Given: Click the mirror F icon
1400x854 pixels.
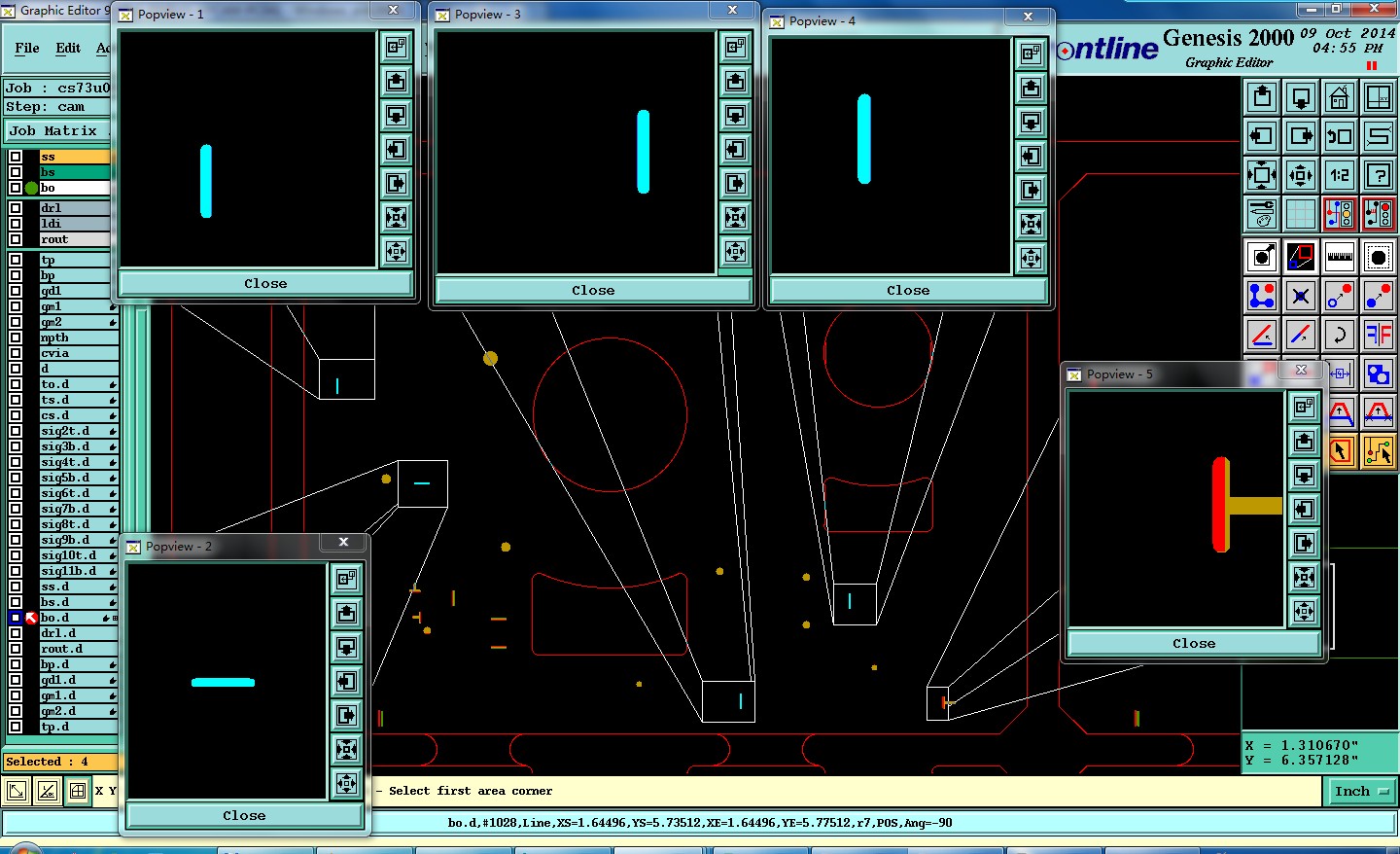Looking at the screenshot, I should pos(1379,335).
